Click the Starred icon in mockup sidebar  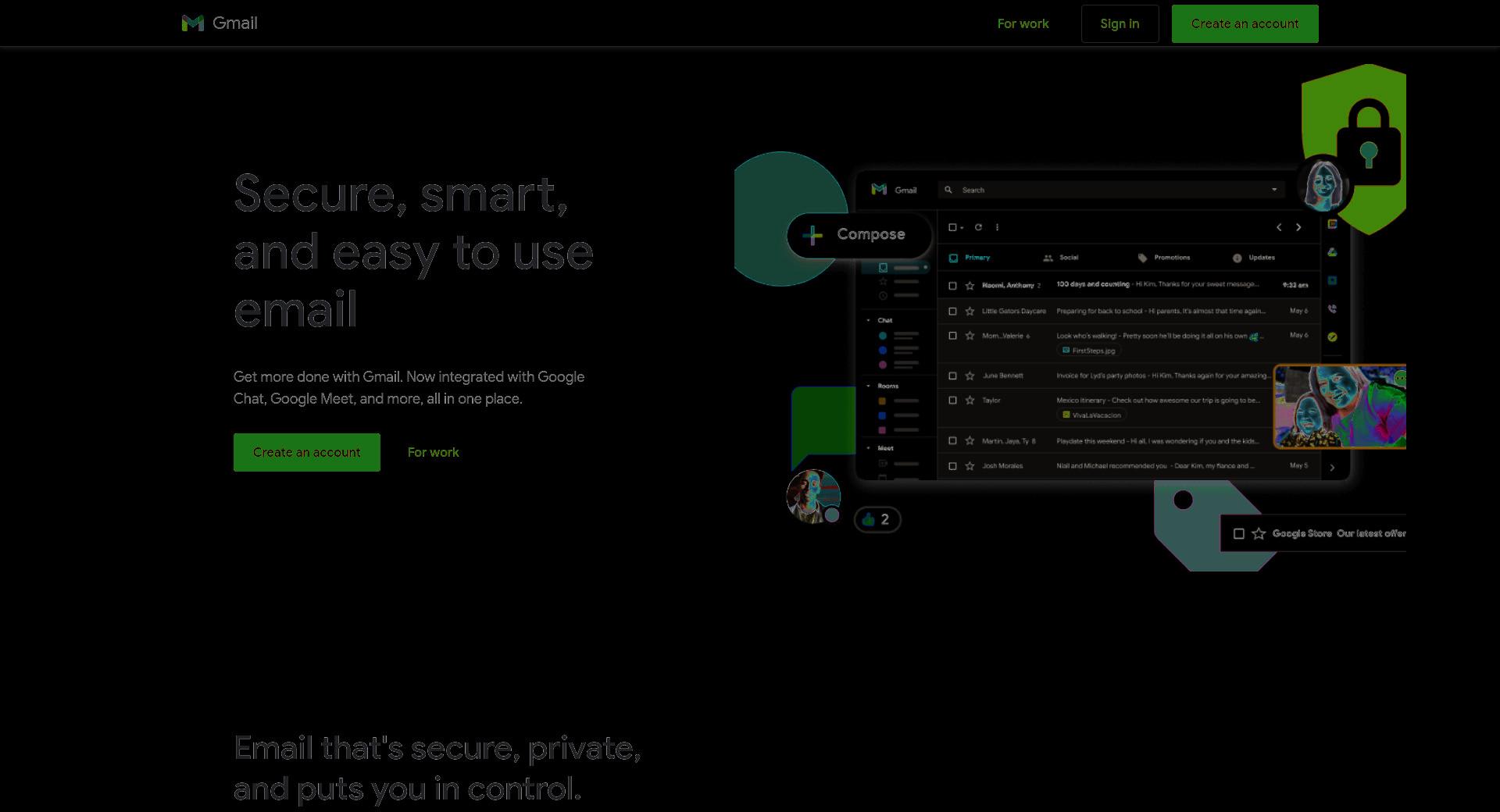click(x=883, y=282)
